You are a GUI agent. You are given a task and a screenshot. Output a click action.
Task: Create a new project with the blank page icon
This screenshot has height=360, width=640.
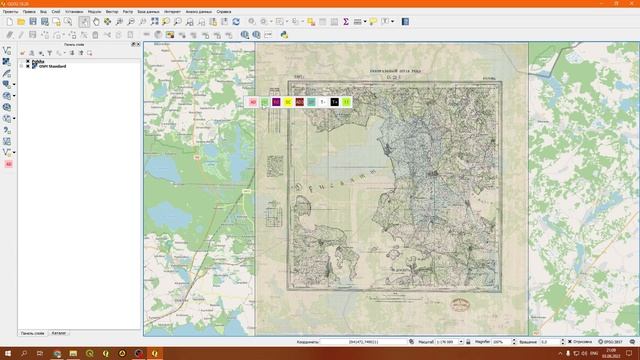click(9, 22)
